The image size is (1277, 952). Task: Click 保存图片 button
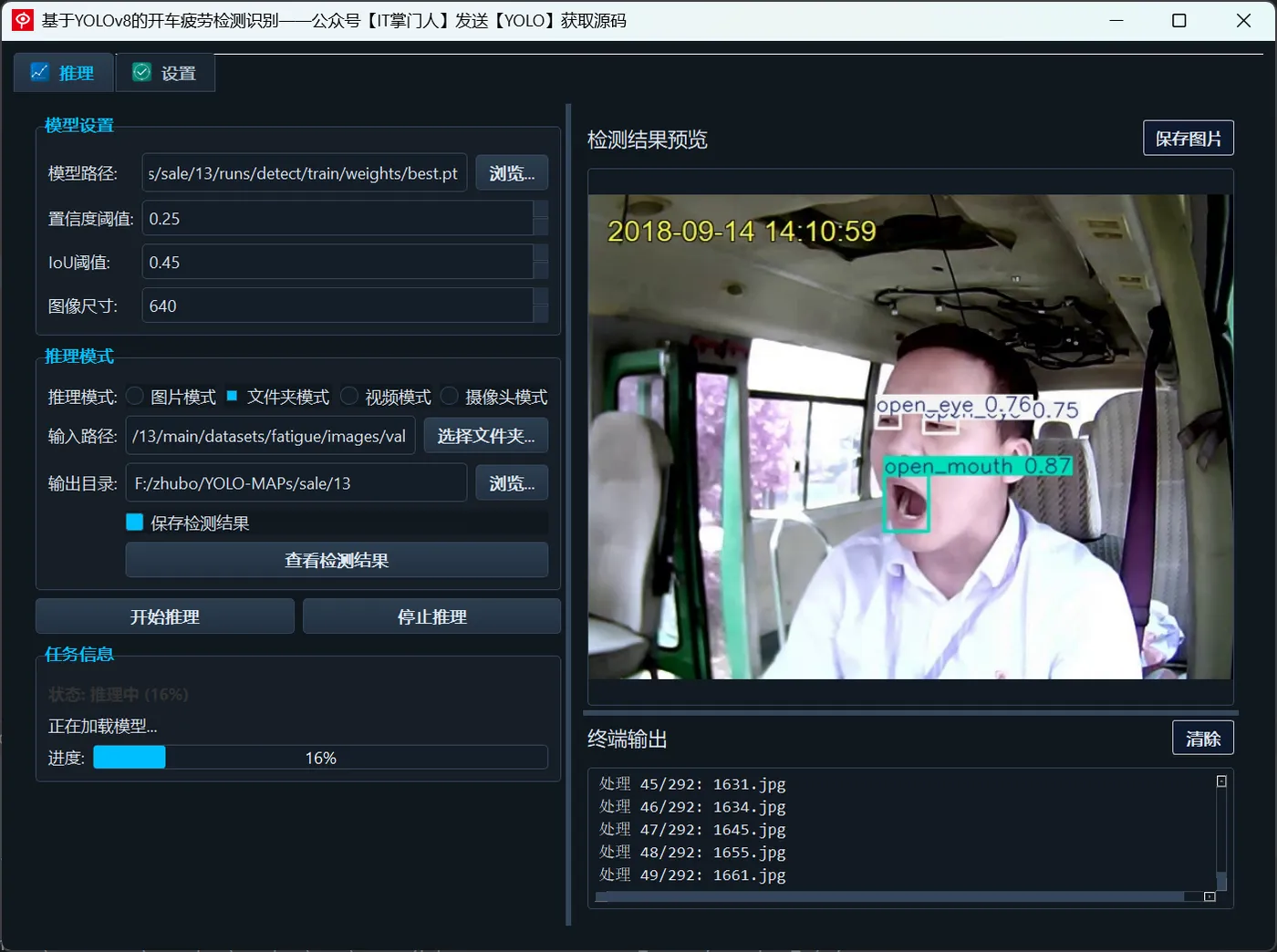1189,138
